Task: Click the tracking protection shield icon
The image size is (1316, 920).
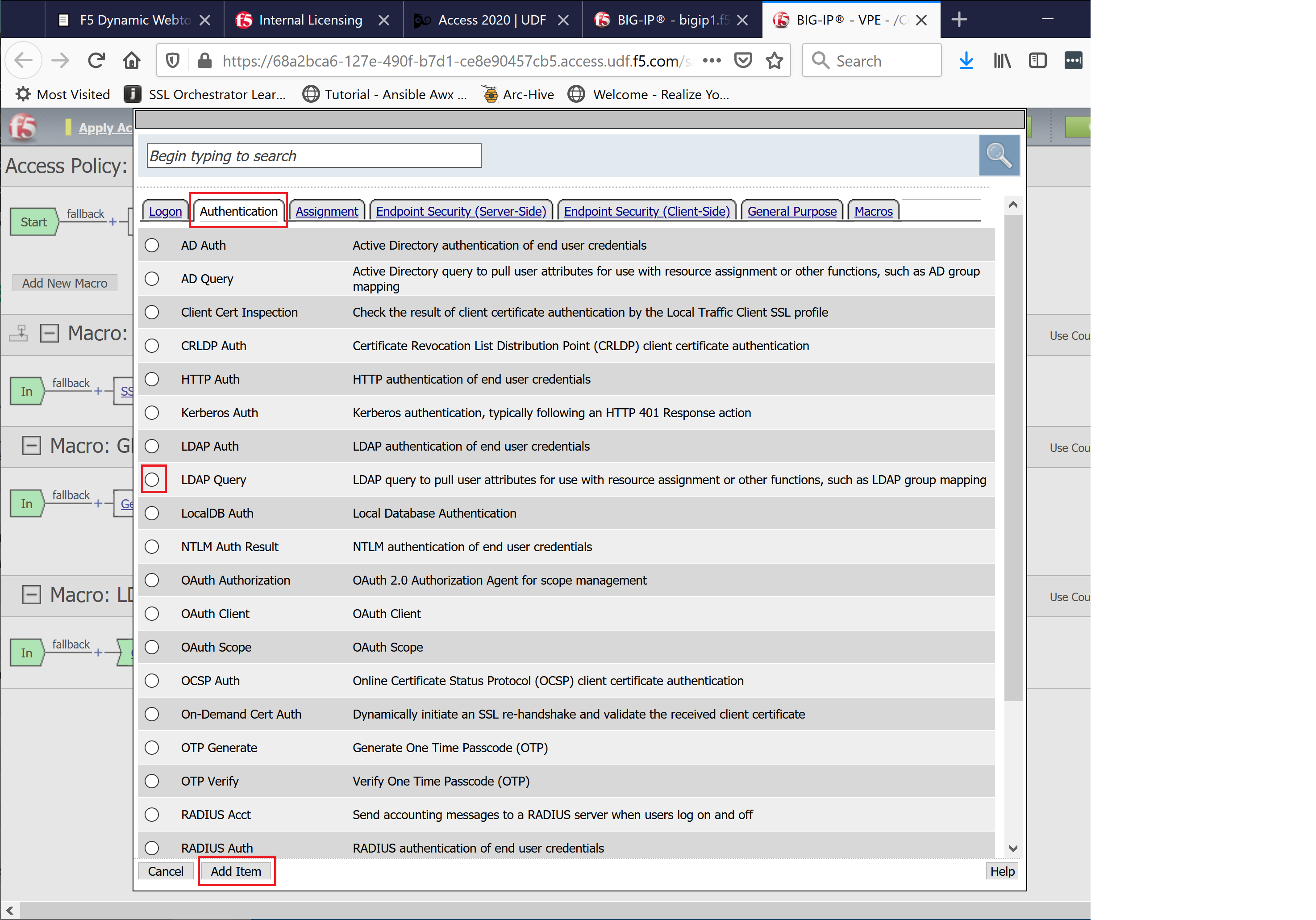Action: pos(172,60)
